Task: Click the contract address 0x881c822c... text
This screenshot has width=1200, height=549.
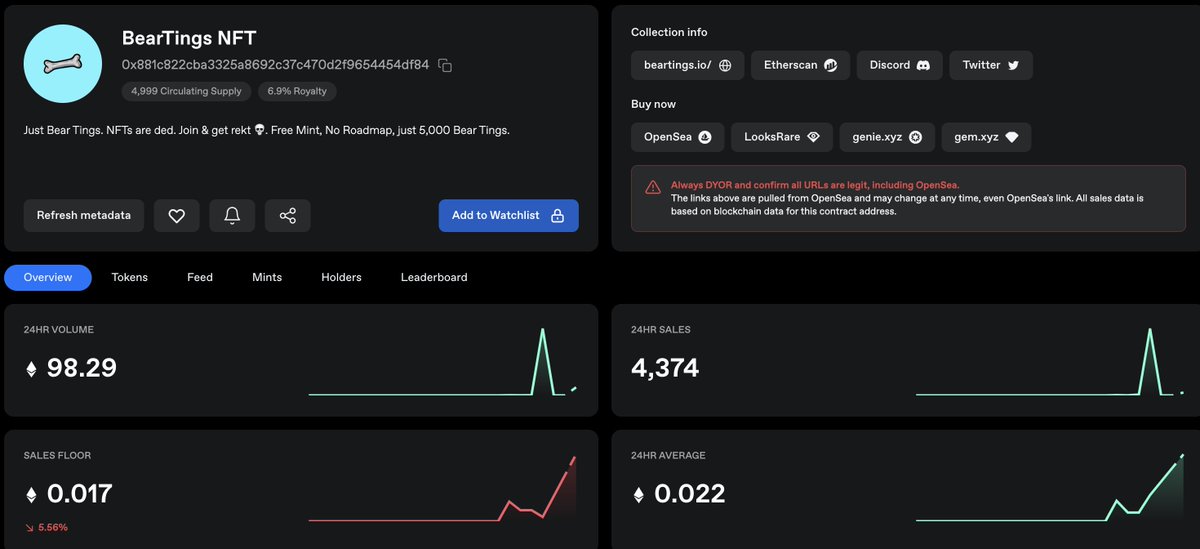Action: pos(275,65)
